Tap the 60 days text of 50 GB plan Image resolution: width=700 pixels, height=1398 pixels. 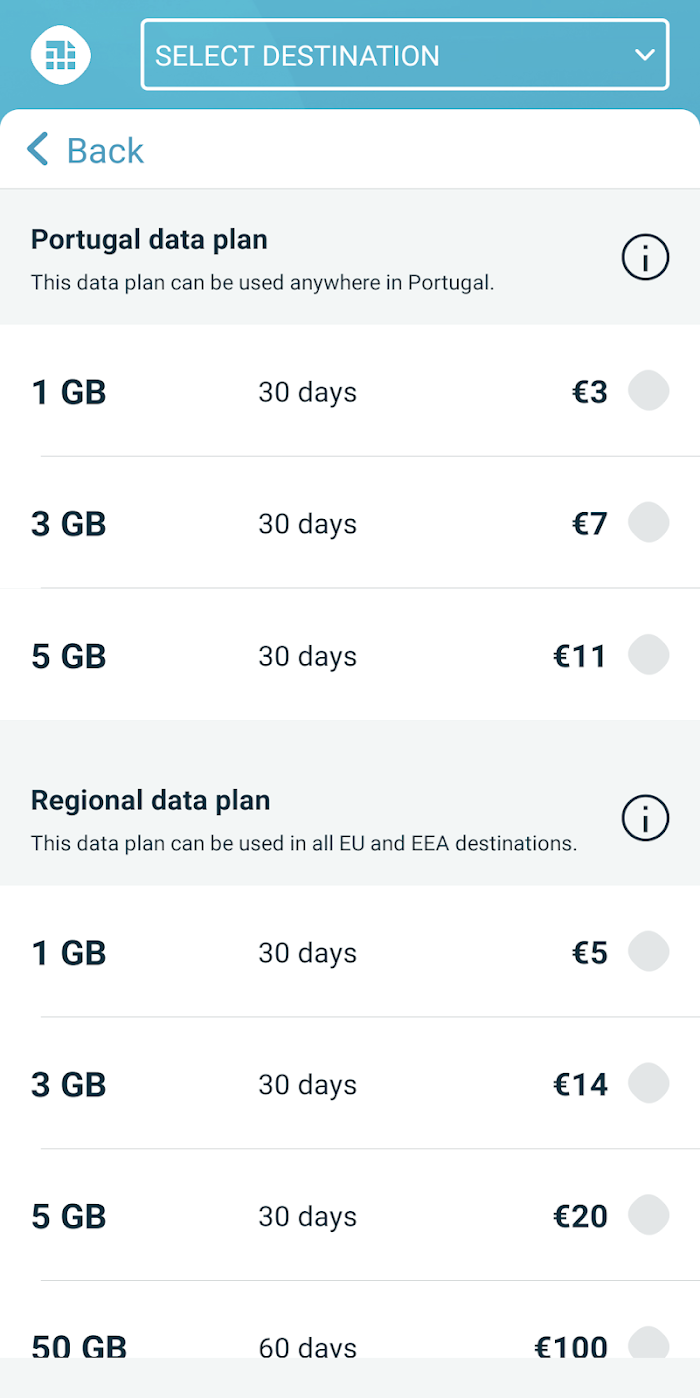click(307, 1347)
